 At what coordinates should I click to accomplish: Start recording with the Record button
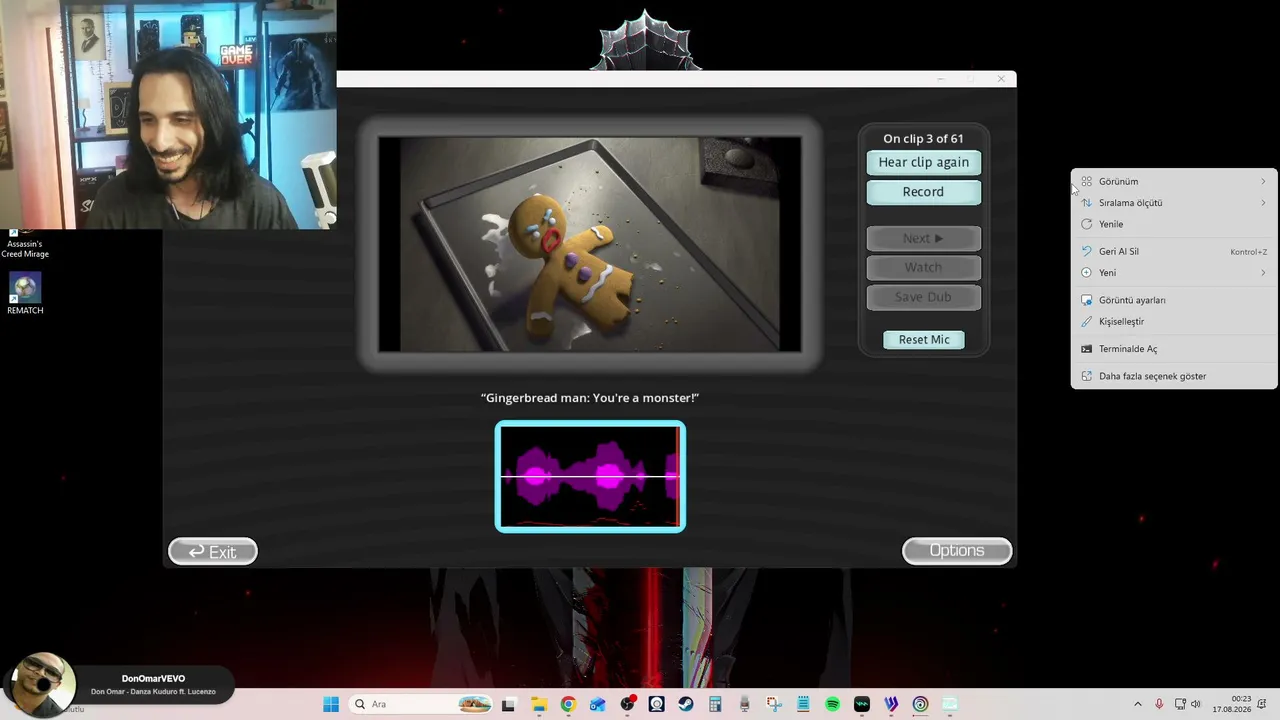923,192
